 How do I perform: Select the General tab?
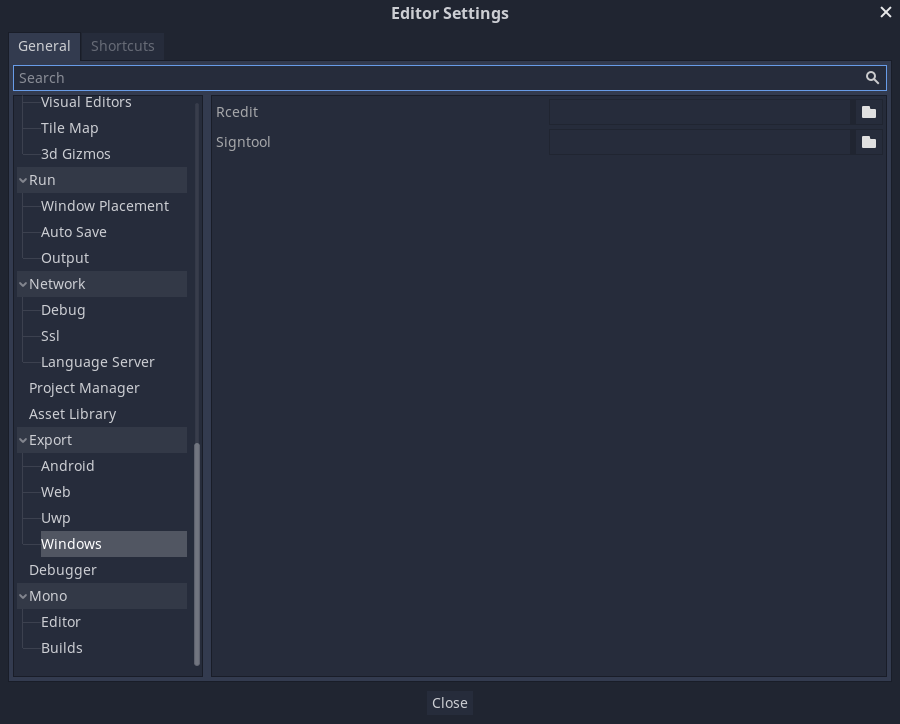44,46
